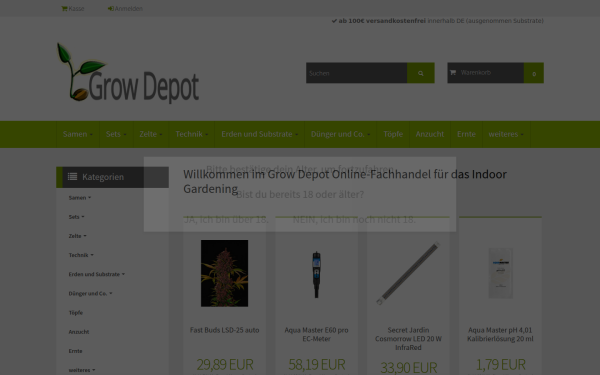Click the Grow Depot logo

pos(128,72)
